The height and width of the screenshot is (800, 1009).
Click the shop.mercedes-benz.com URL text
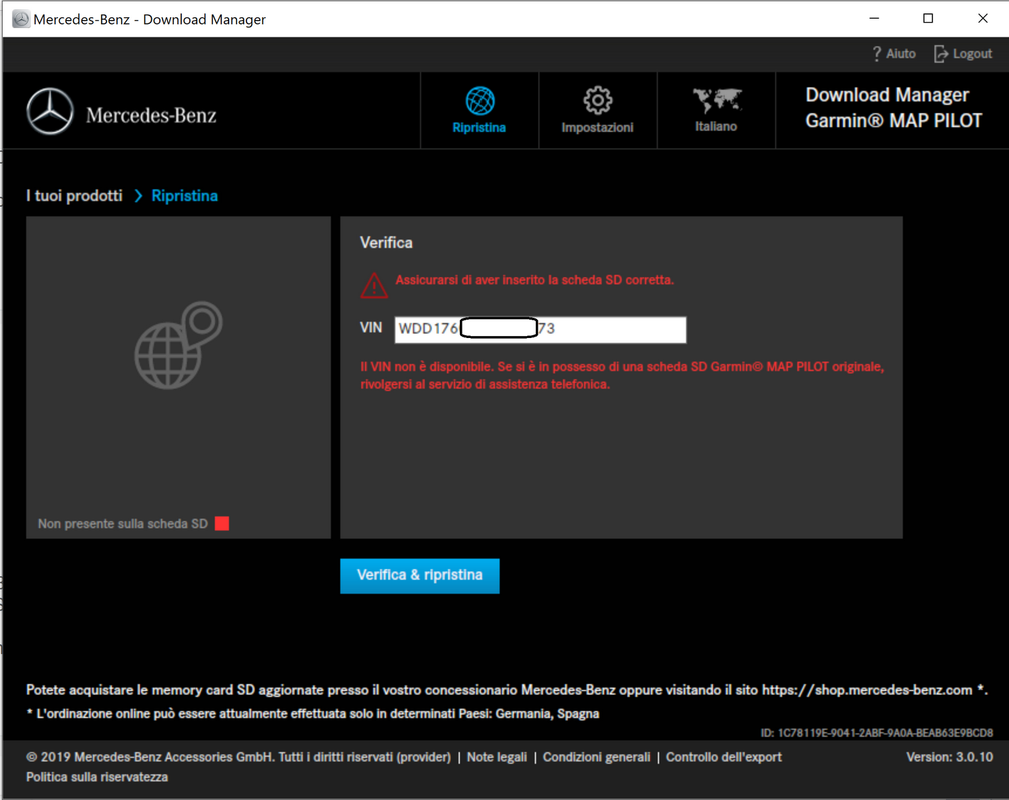pyautogui.click(x=867, y=690)
